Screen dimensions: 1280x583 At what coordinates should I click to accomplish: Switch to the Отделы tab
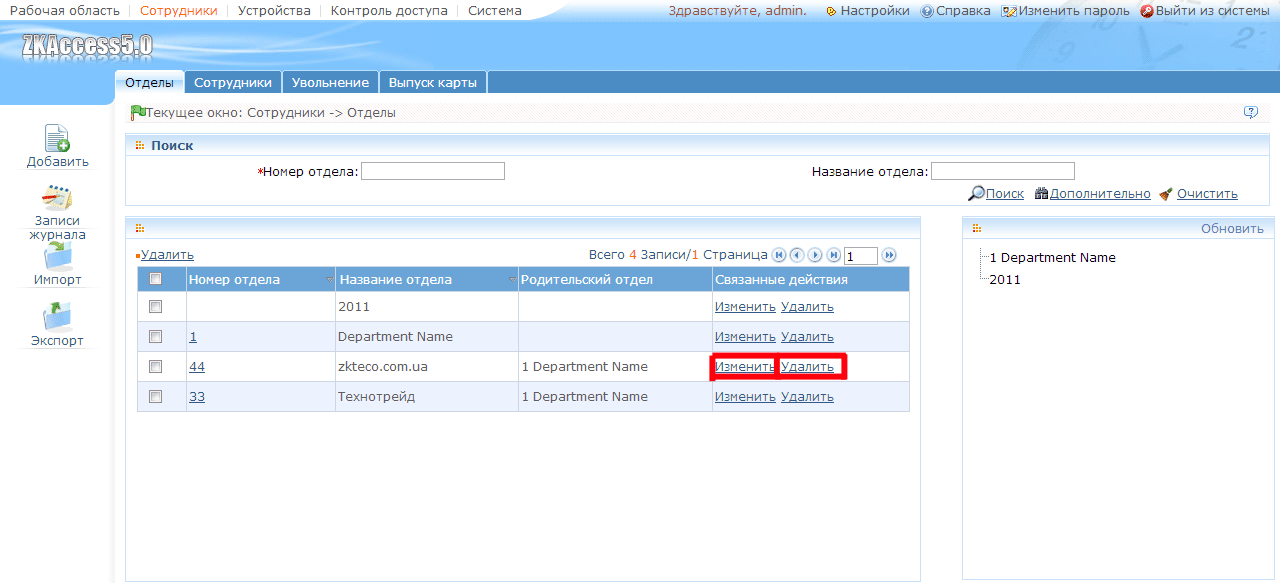pyautogui.click(x=149, y=83)
